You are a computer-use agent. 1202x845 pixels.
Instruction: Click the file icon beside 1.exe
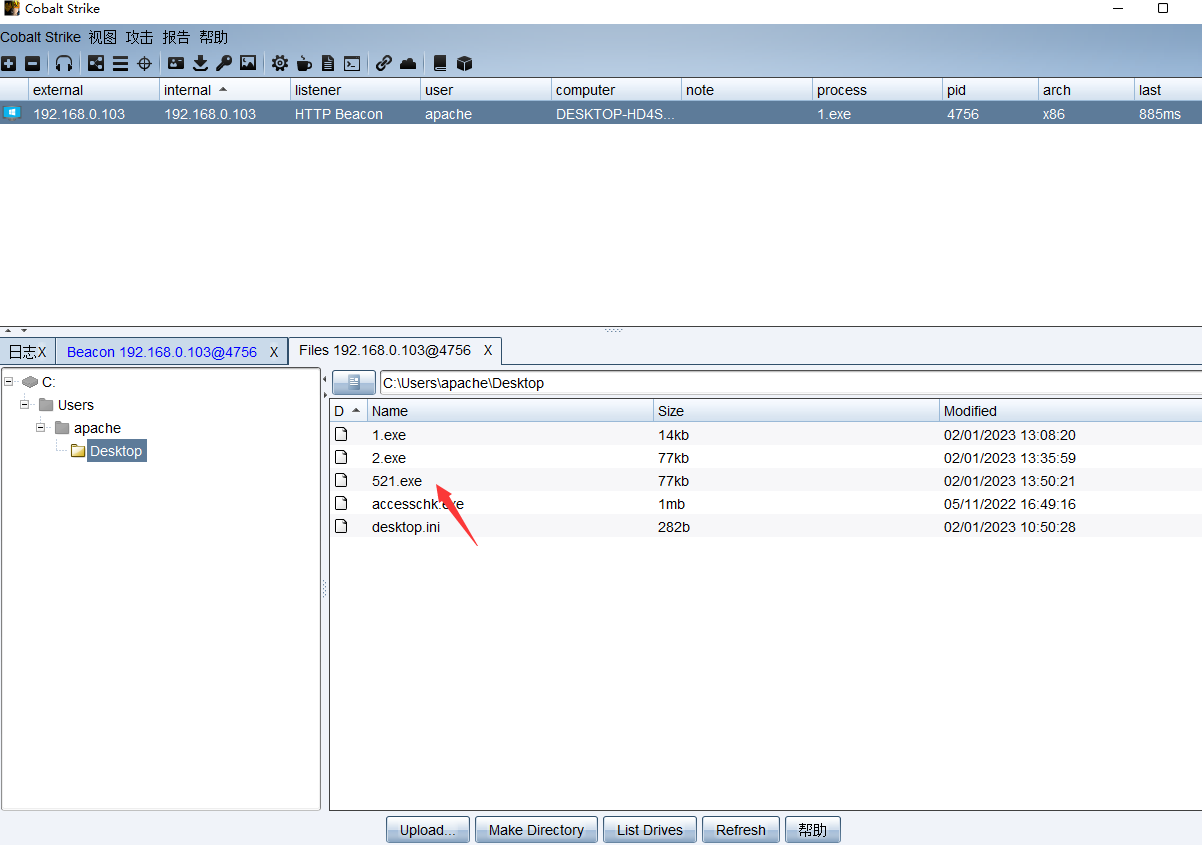(x=341, y=435)
